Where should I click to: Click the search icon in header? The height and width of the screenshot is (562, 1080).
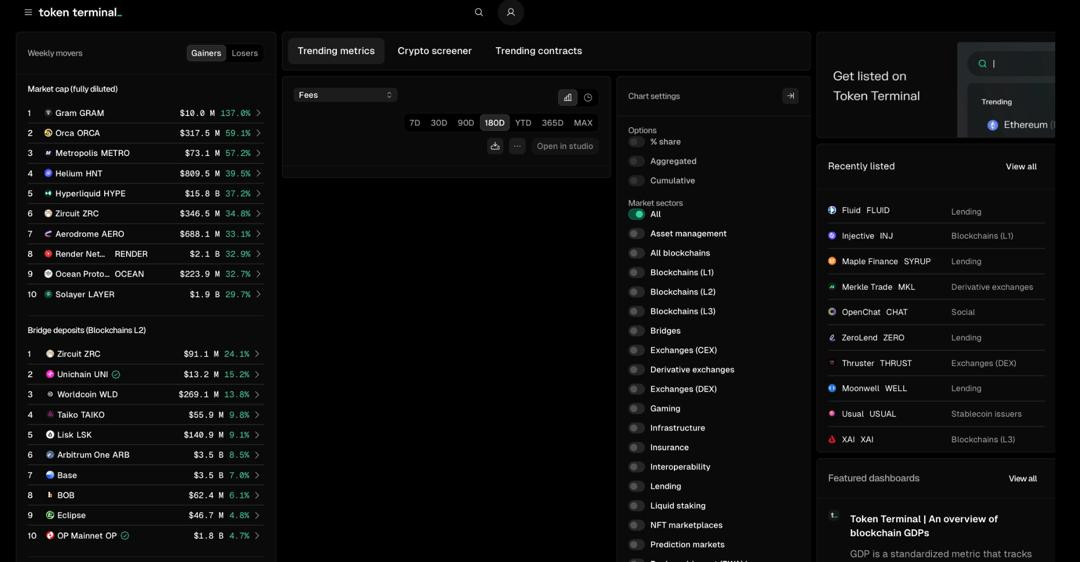tap(479, 13)
